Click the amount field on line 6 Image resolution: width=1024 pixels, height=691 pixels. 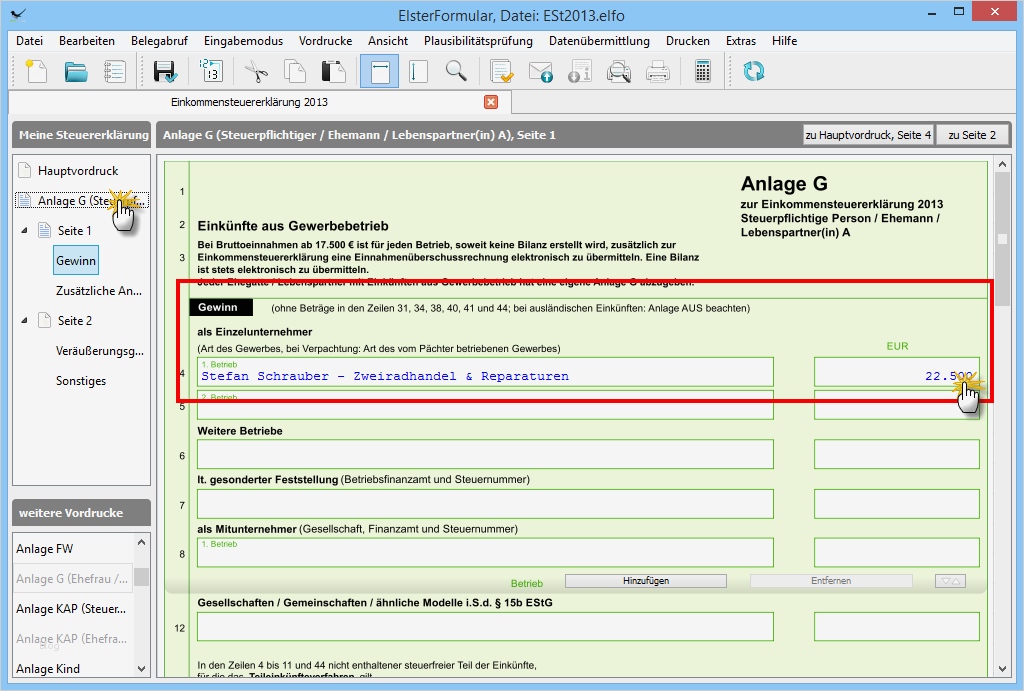897,455
